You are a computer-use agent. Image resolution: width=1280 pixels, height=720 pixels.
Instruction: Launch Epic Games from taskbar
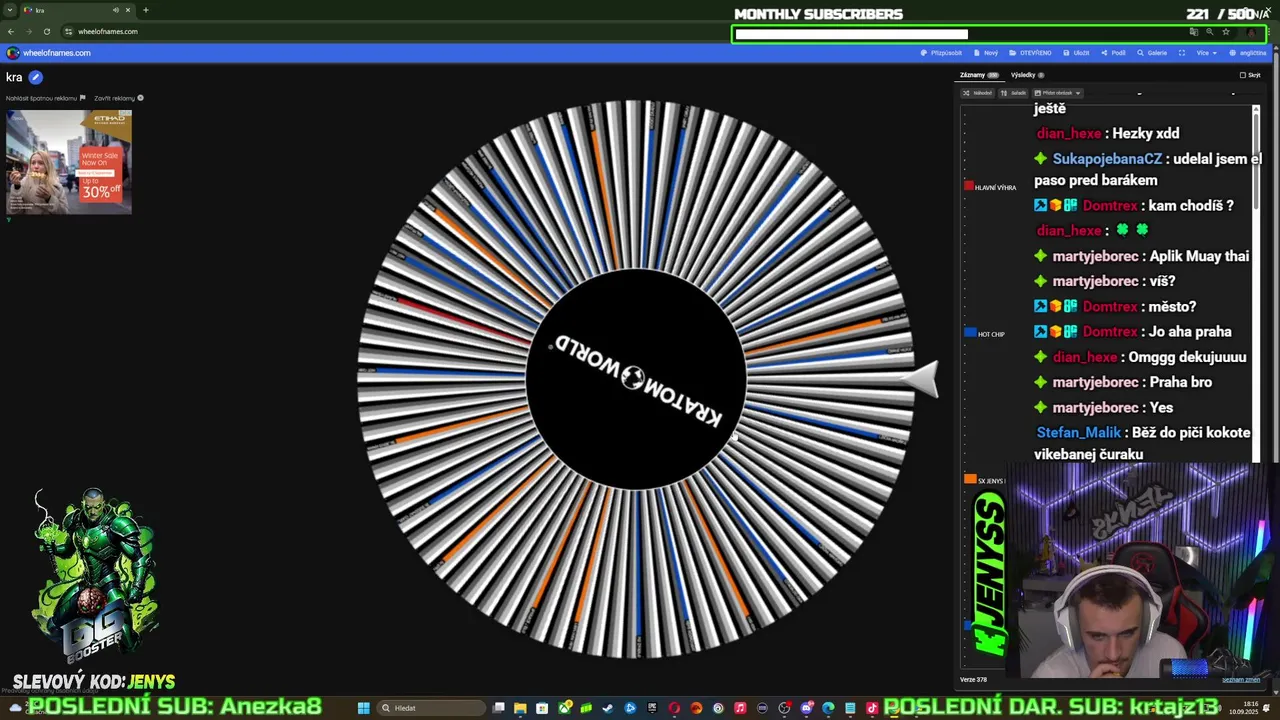pyautogui.click(x=652, y=708)
